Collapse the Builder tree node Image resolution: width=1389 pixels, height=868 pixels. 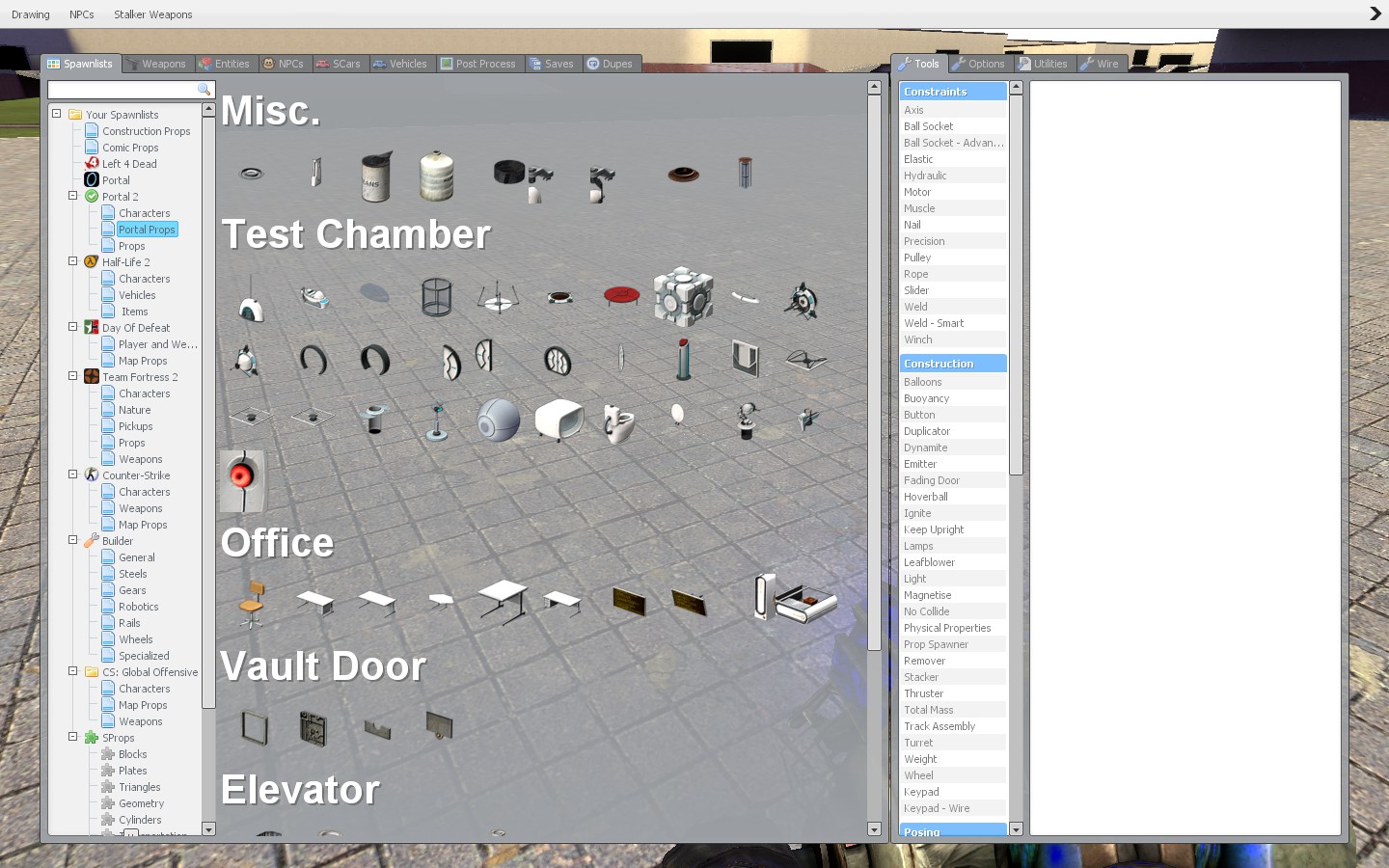point(73,540)
